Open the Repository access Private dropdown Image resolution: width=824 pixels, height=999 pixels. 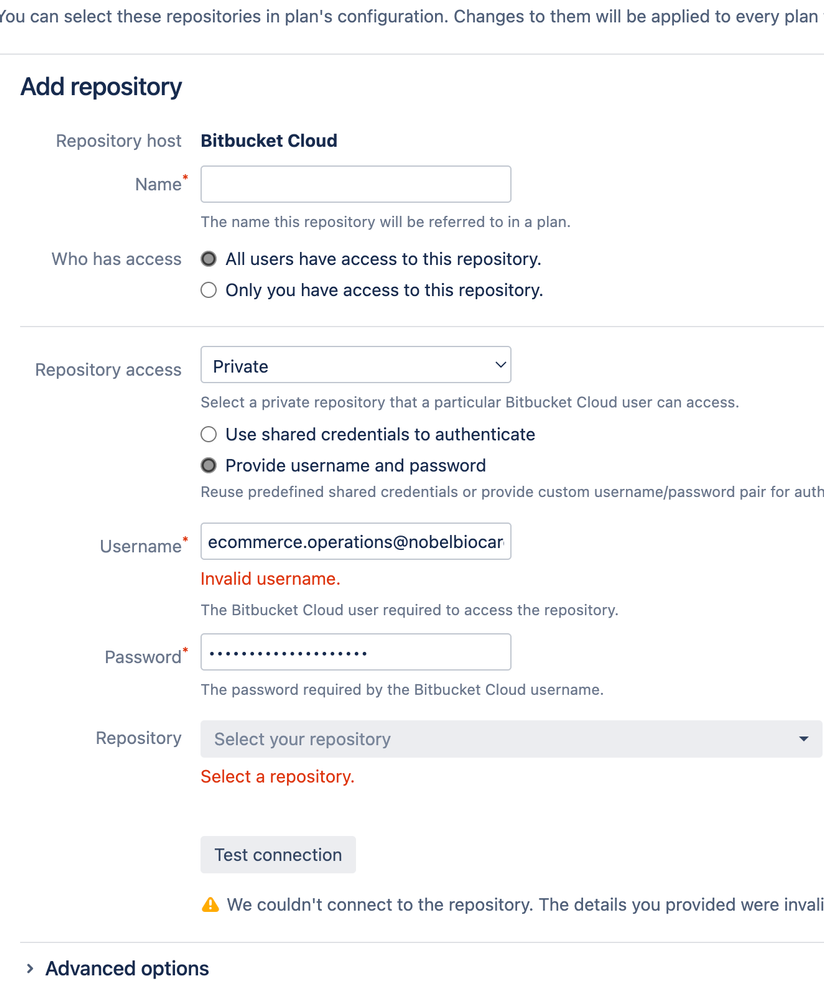pos(356,365)
